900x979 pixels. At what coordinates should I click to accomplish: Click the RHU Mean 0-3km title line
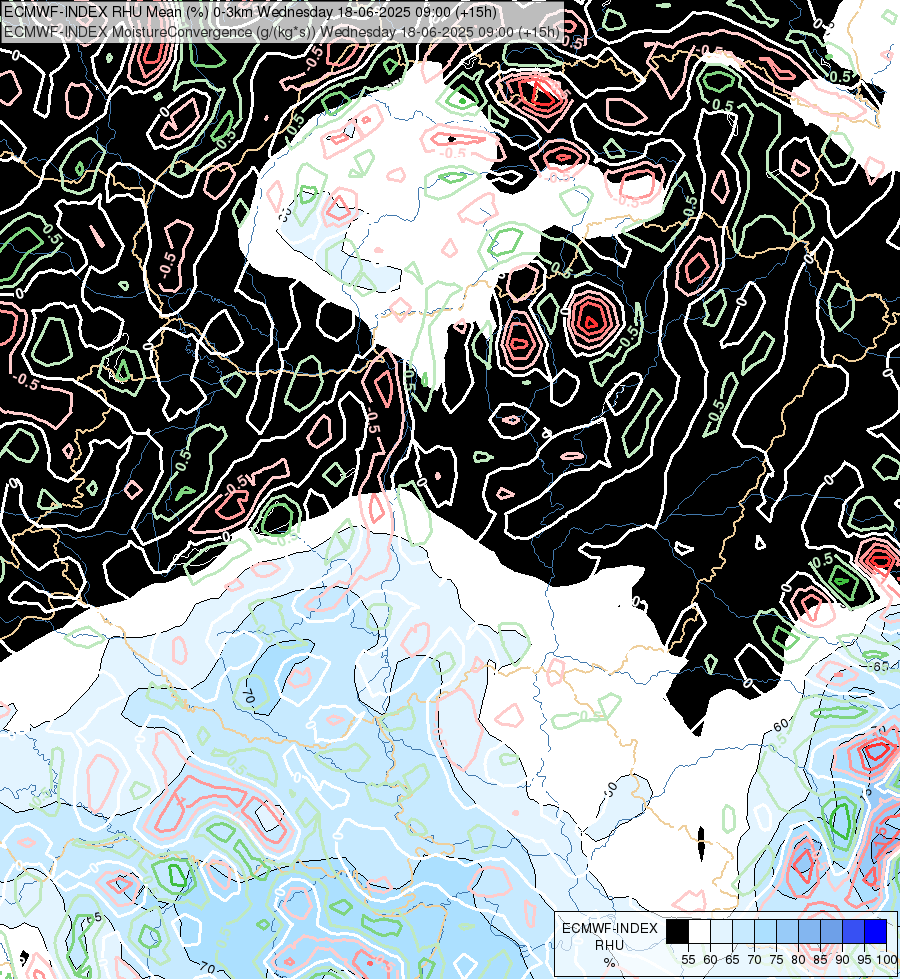(250, 12)
